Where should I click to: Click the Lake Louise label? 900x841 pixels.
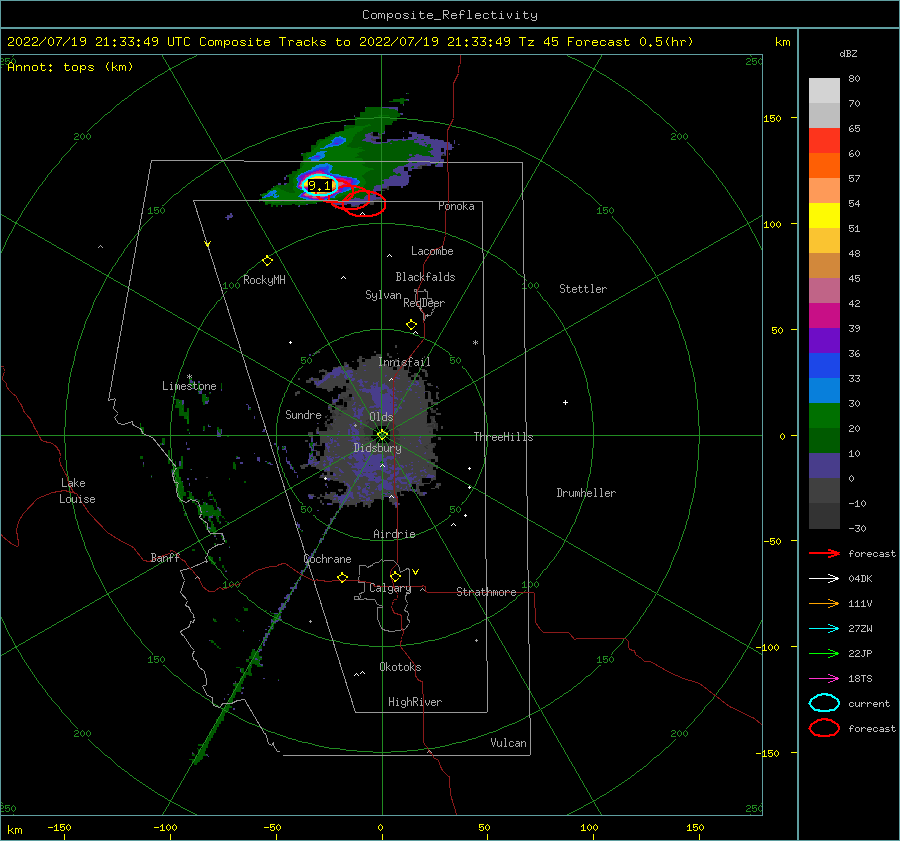[x=77, y=491]
